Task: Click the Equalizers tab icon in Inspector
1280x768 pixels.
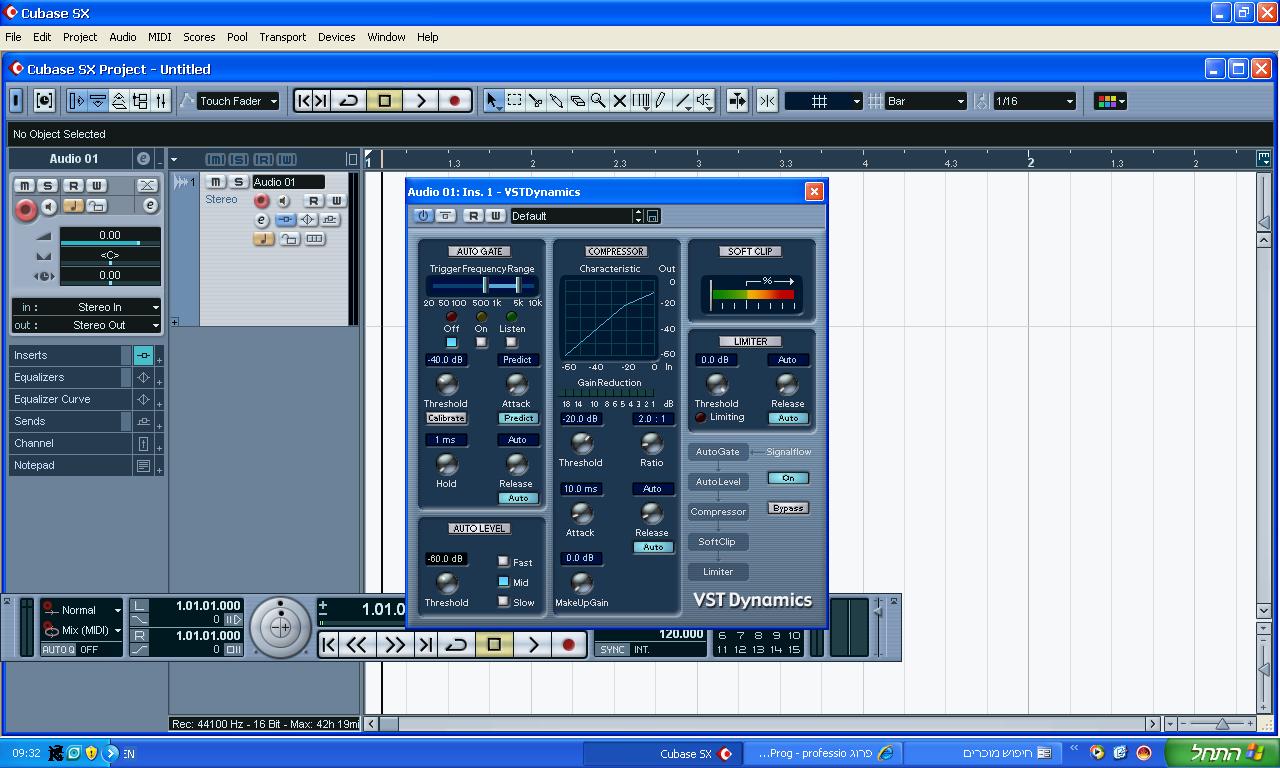Action: [143, 377]
